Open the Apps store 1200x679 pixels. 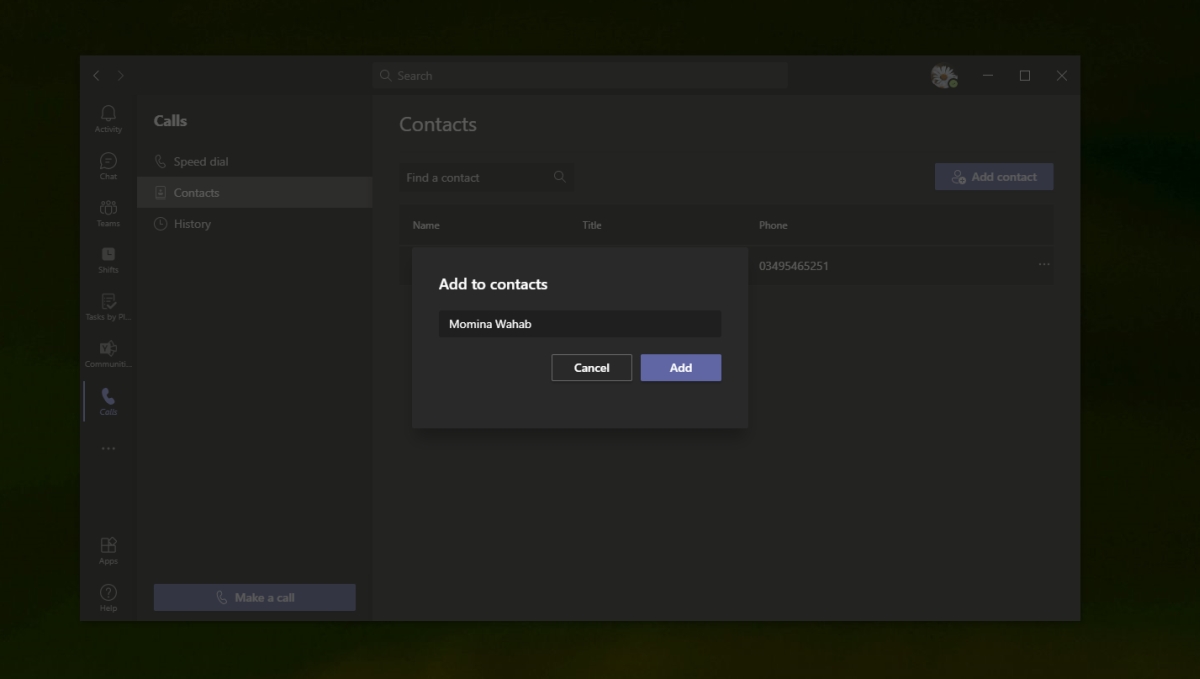click(x=108, y=550)
